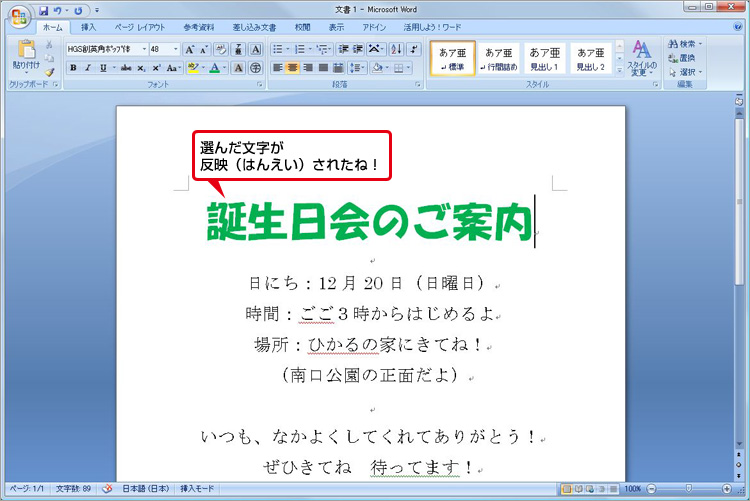Open phonetic guide (ruby) tool
This screenshot has width=750, height=501.
(x=238, y=49)
